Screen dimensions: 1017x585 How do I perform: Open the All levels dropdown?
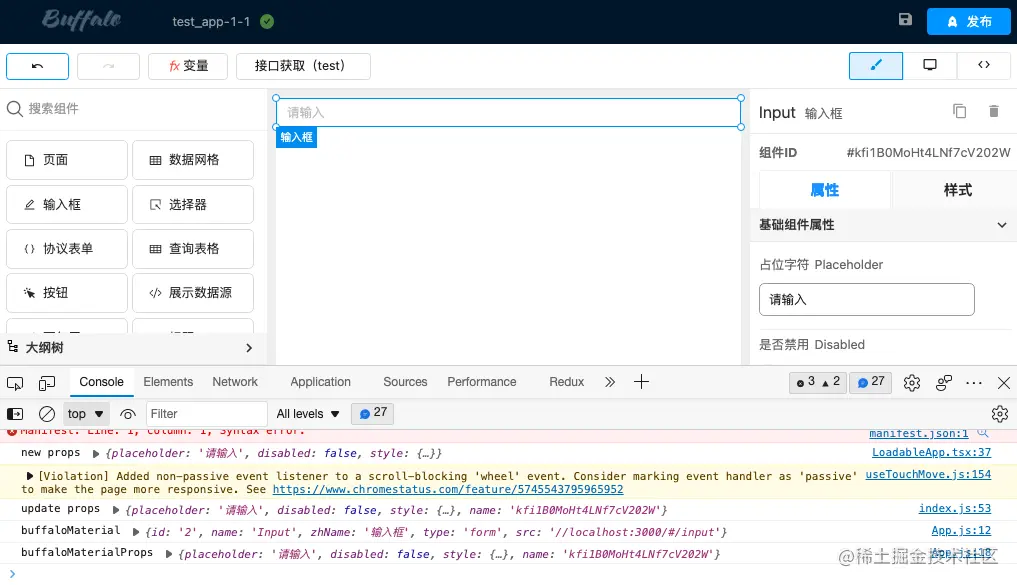(308, 414)
